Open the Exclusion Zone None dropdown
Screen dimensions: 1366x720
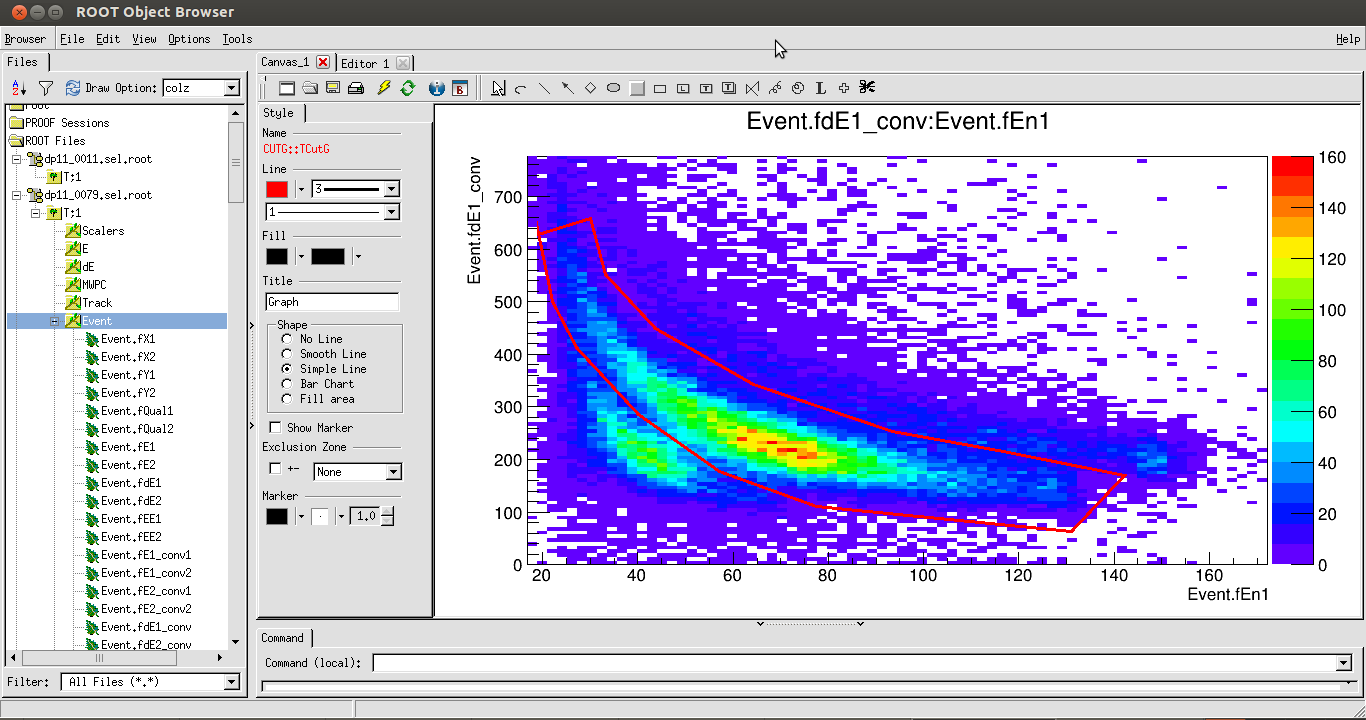click(x=394, y=472)
